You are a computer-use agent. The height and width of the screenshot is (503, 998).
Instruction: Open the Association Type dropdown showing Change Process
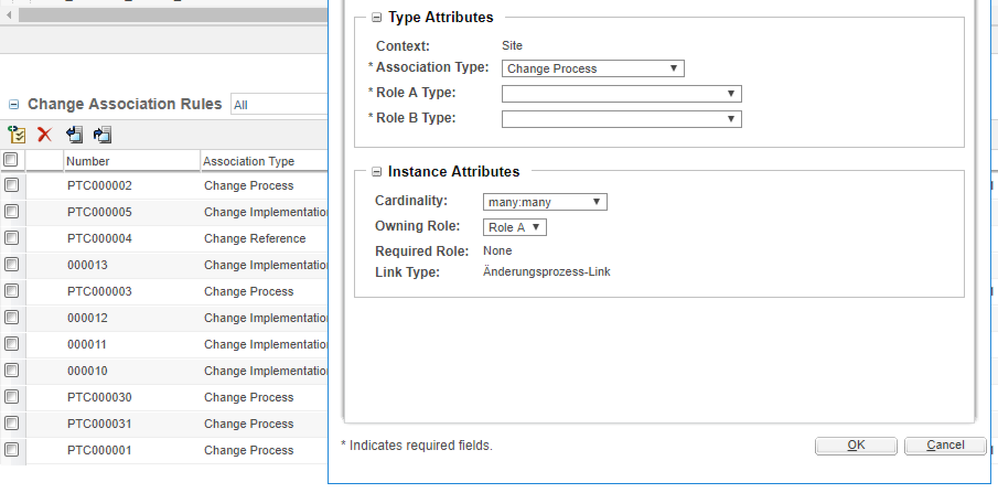[x=593, y=69]
